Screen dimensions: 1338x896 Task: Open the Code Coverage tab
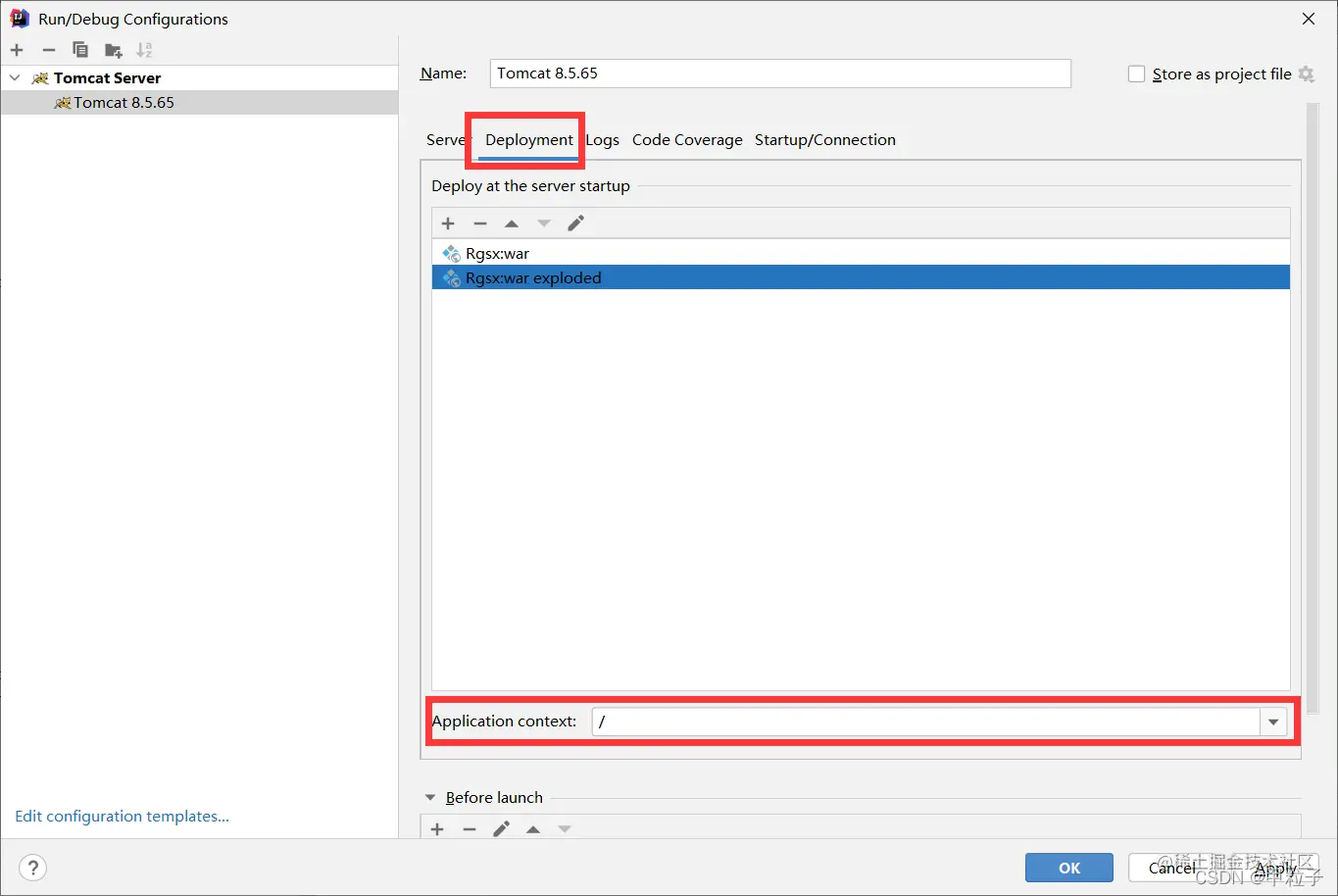(x=687, y=139)
